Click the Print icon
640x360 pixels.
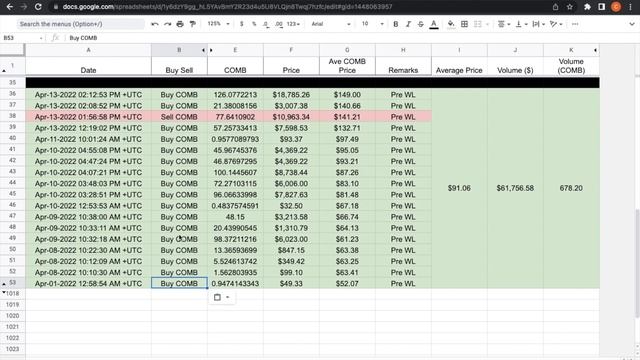coord(180,24)
